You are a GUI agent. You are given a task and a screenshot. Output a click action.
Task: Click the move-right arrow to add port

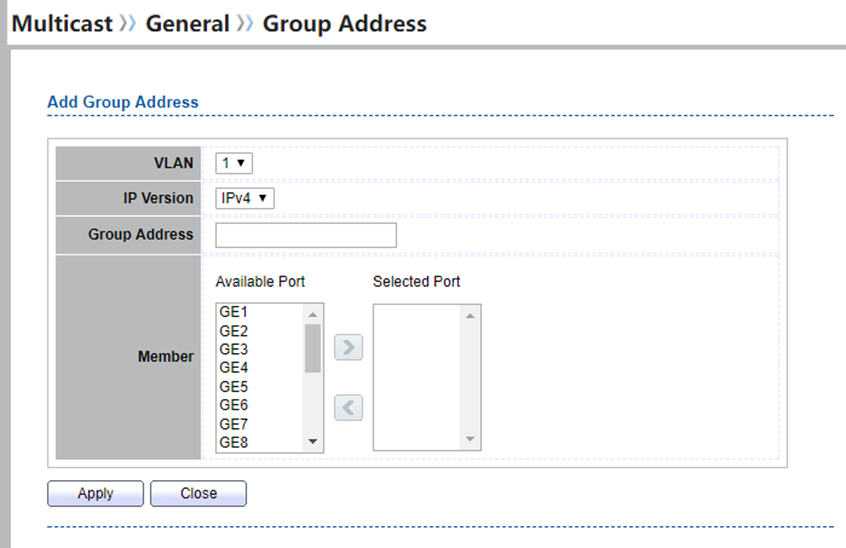[348, 348]
